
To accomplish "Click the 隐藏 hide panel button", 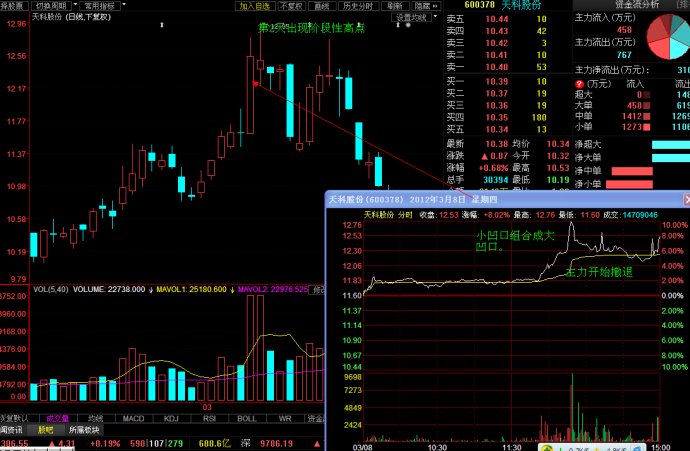I will 426,6.
